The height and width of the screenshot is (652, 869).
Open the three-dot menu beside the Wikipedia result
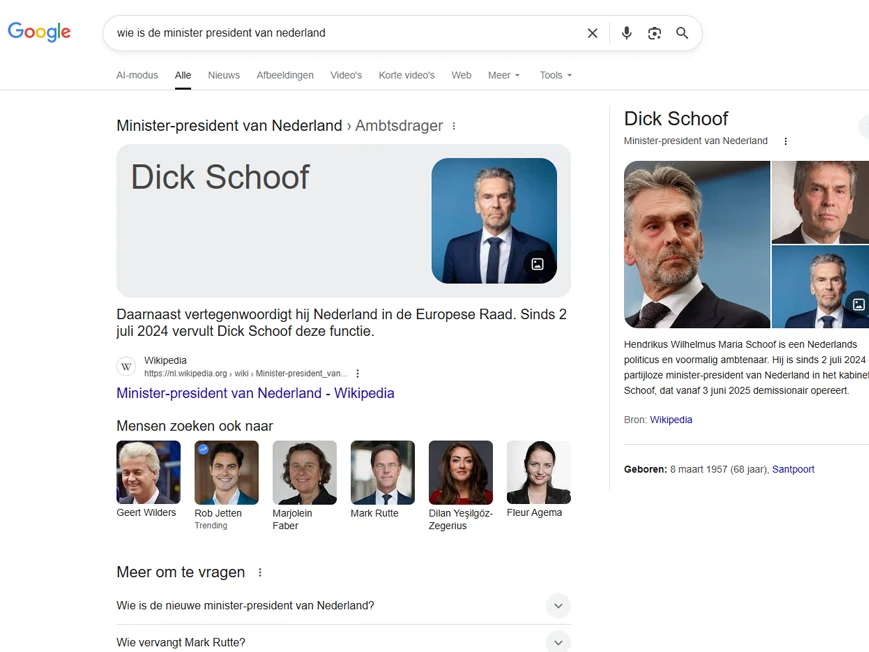click(357, 371)
